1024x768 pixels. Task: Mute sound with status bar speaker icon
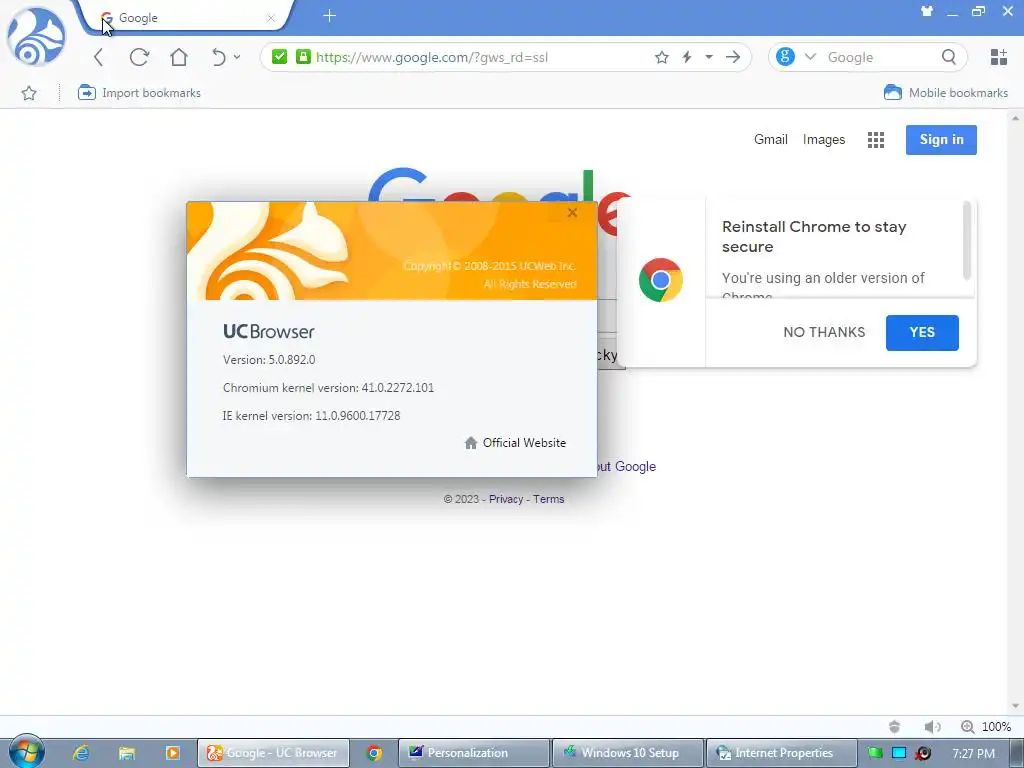pyautogui.click(x=932, y=726)
